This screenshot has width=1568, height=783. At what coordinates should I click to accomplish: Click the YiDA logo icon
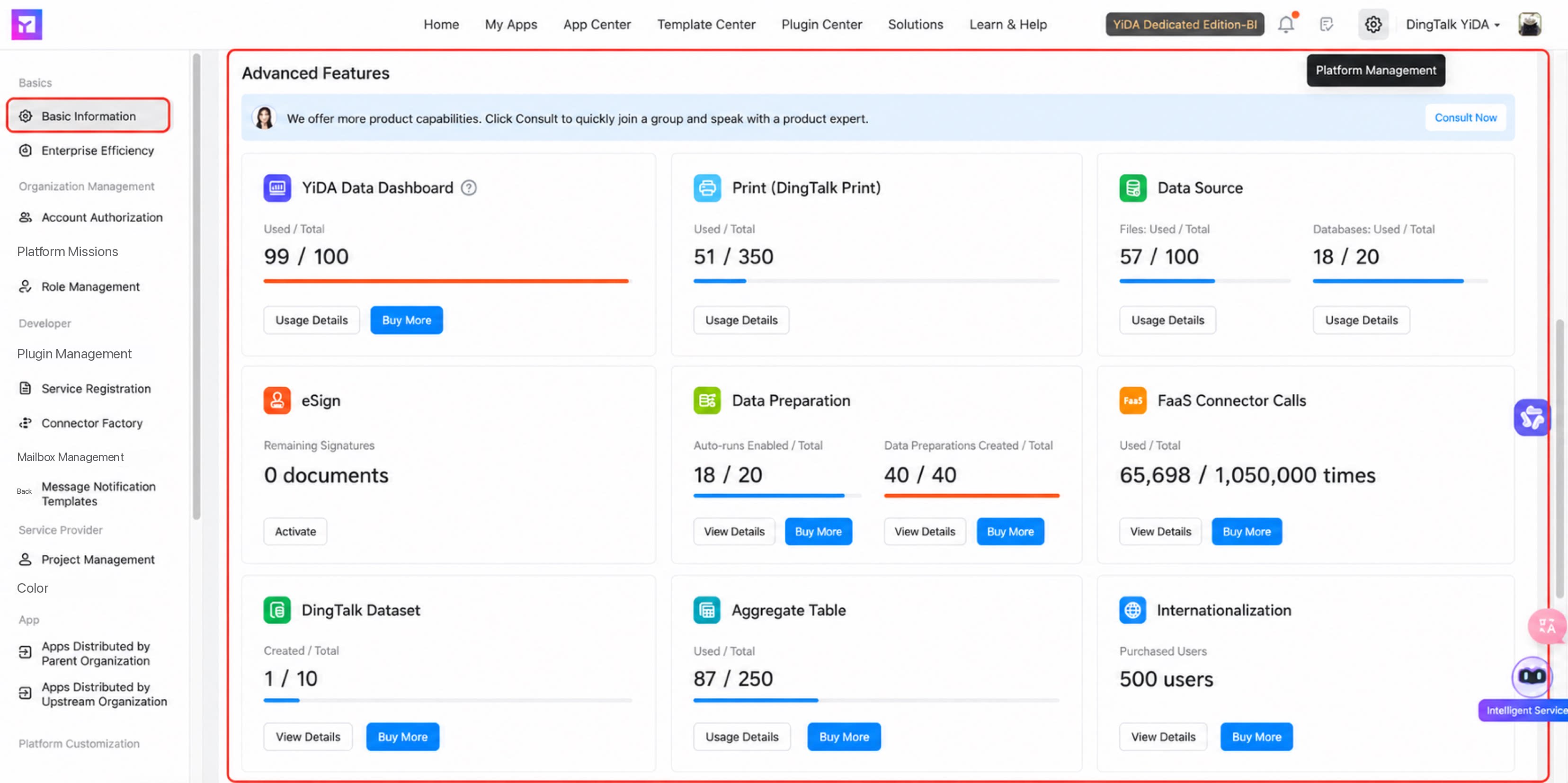click(27, 24)
